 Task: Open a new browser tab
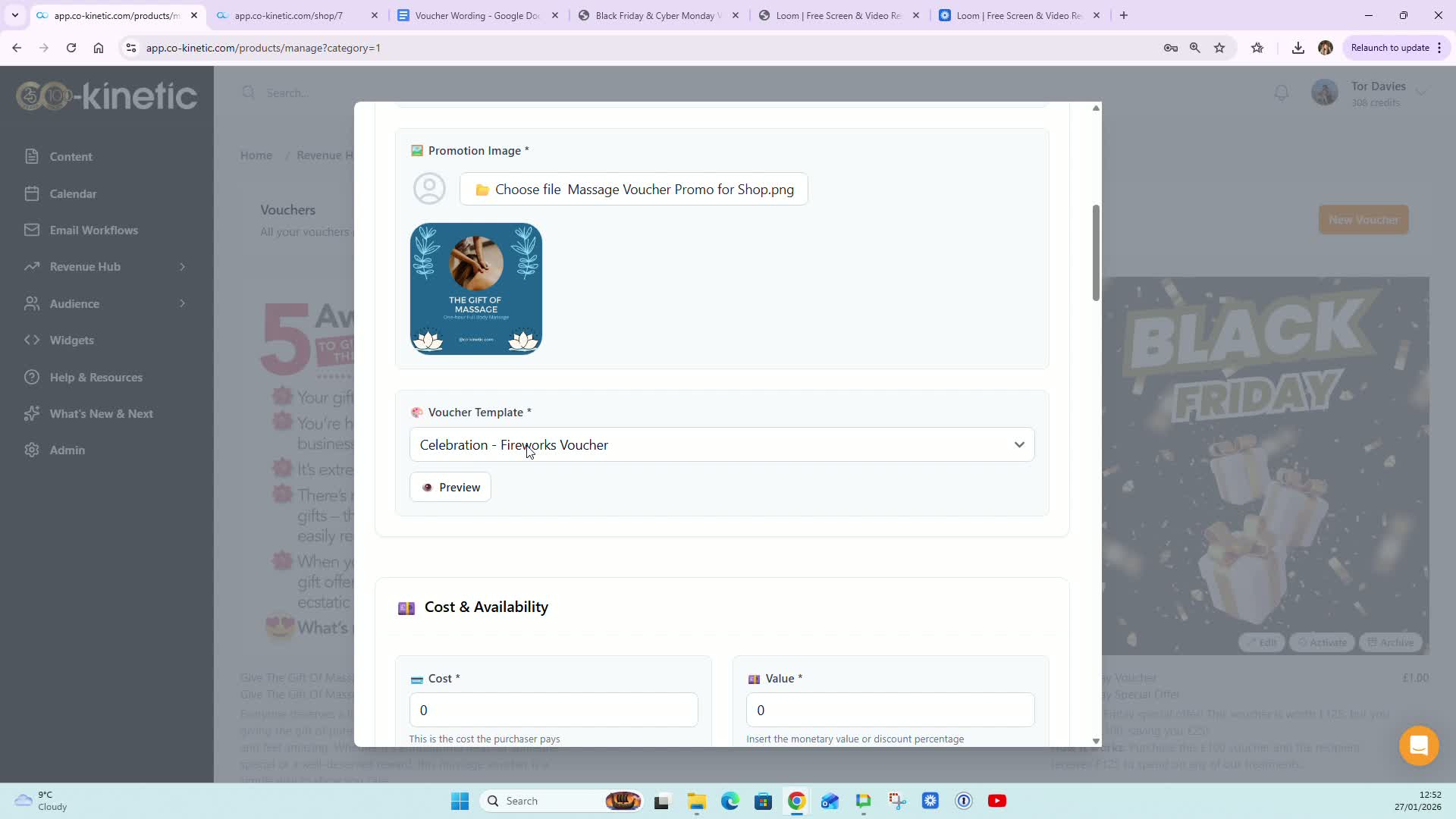point(1124,15)
